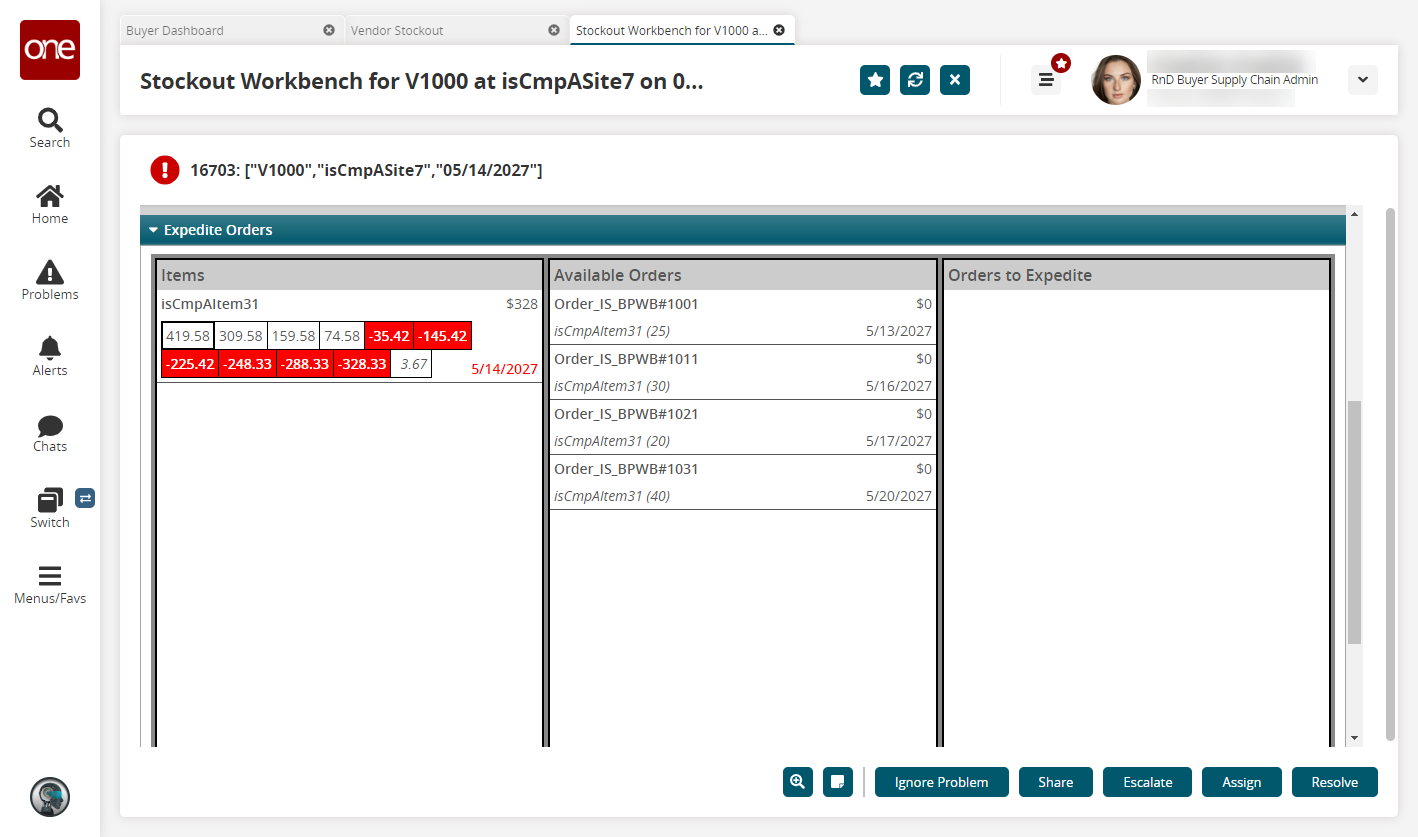
Task: Add page to favorites with star button
Action: click(x=875, y=80)
